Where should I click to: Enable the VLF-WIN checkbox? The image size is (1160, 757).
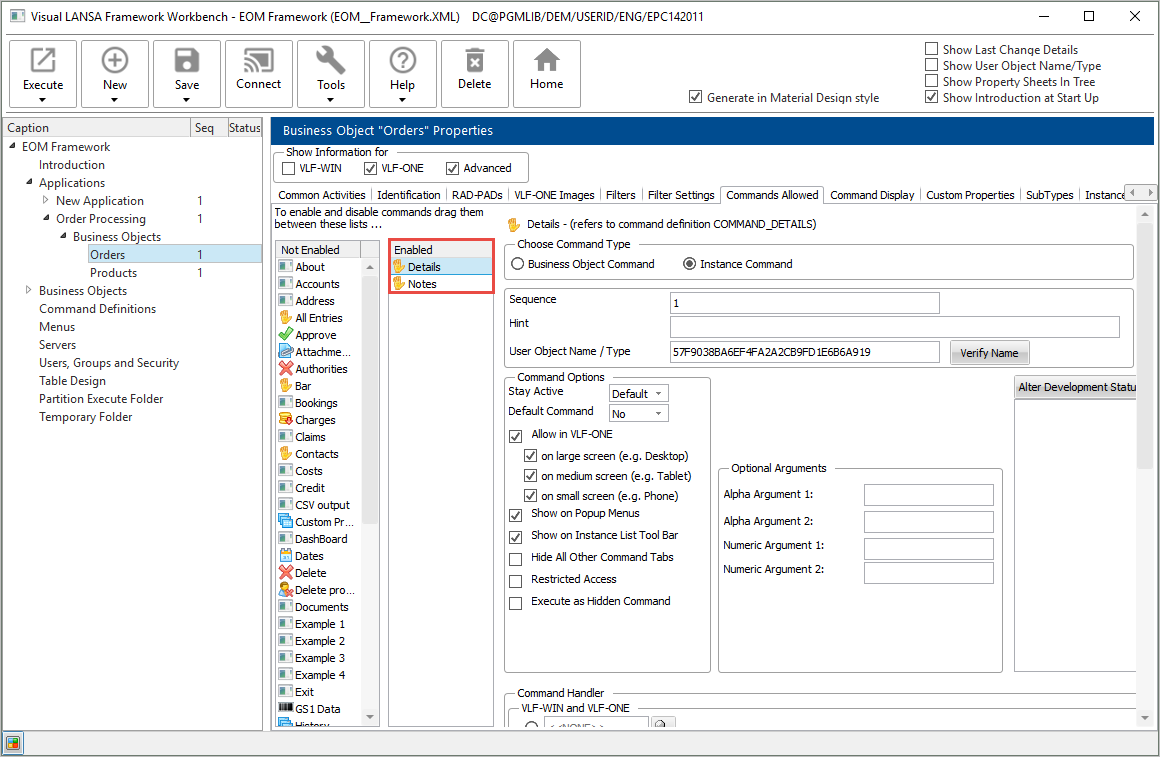click(289, 168)
